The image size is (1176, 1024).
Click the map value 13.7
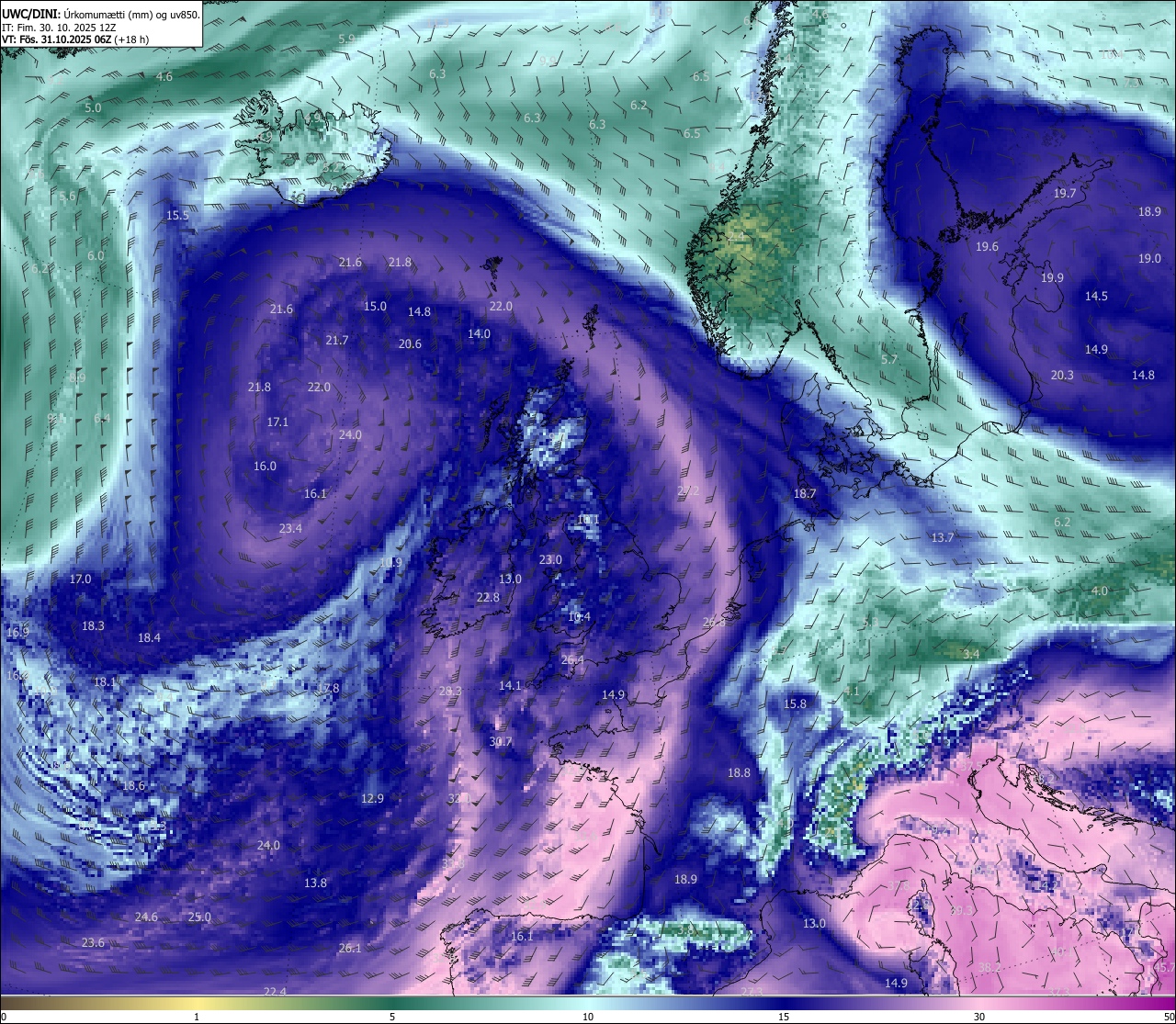point(943,538)
